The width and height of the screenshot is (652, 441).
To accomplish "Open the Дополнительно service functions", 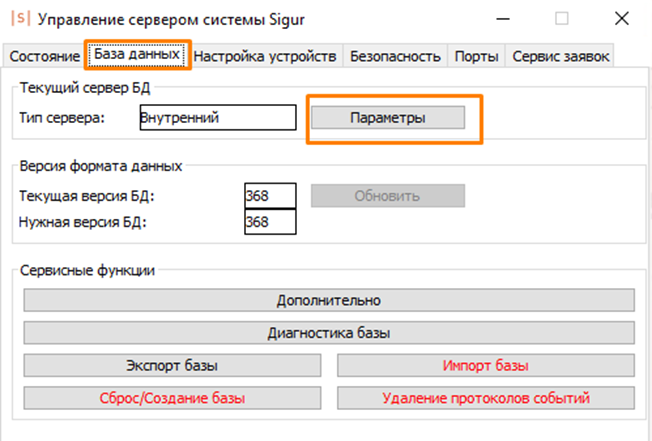I will 329,300.
